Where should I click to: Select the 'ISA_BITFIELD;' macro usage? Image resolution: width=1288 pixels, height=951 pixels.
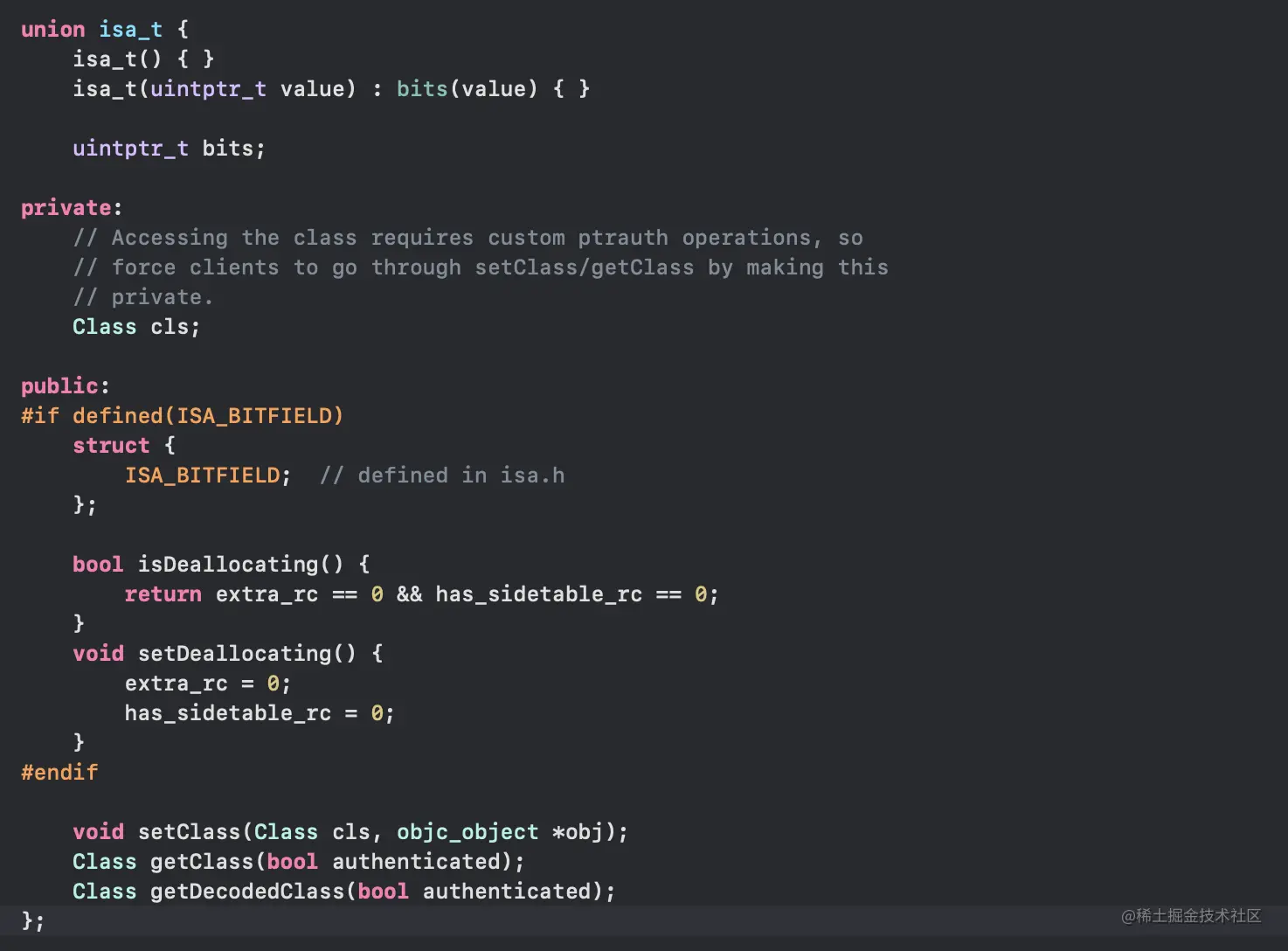(208, 475)
